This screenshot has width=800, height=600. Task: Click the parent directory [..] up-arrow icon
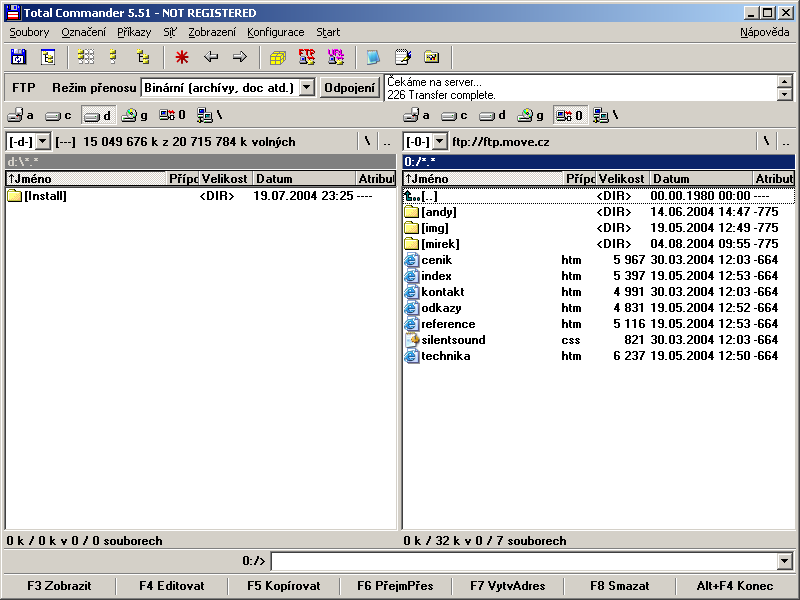411,196
